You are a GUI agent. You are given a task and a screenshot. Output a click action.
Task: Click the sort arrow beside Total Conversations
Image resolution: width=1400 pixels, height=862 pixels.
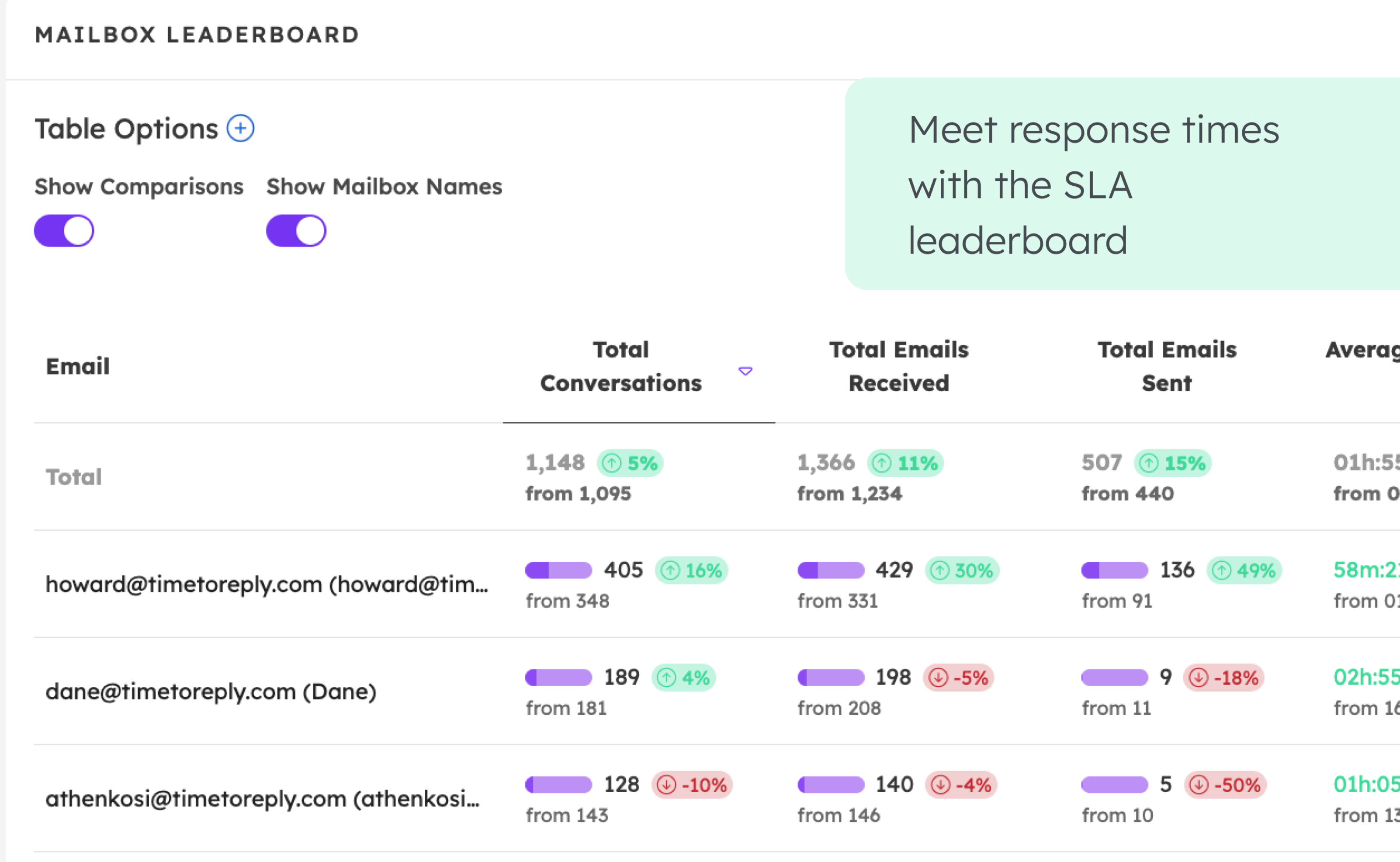745,371
